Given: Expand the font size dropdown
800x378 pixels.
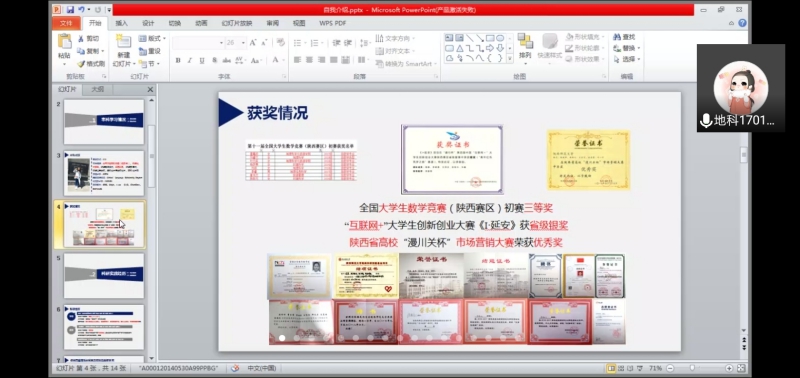Looking at the screenshot, I should pos(243,43).
